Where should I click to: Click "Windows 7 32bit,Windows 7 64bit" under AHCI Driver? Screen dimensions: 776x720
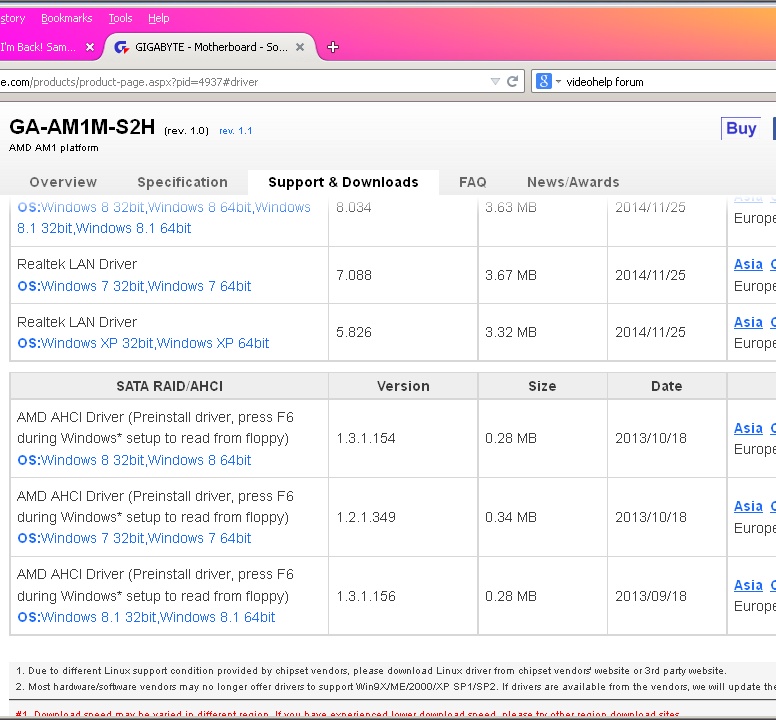146,538
